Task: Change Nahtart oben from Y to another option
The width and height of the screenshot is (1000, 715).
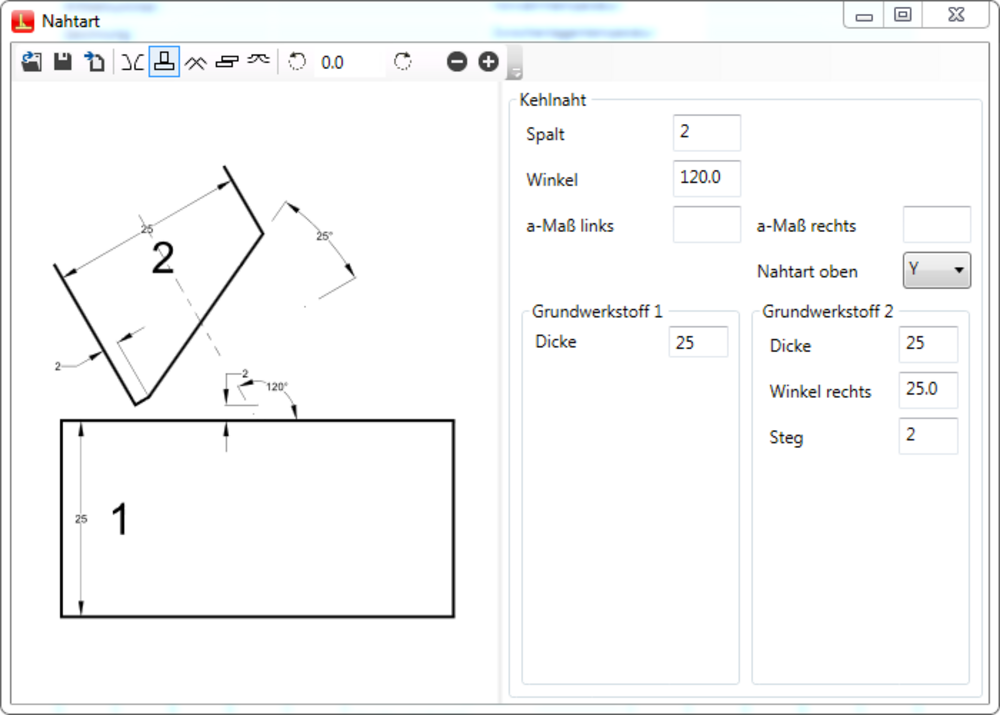Action: (958, 270)
